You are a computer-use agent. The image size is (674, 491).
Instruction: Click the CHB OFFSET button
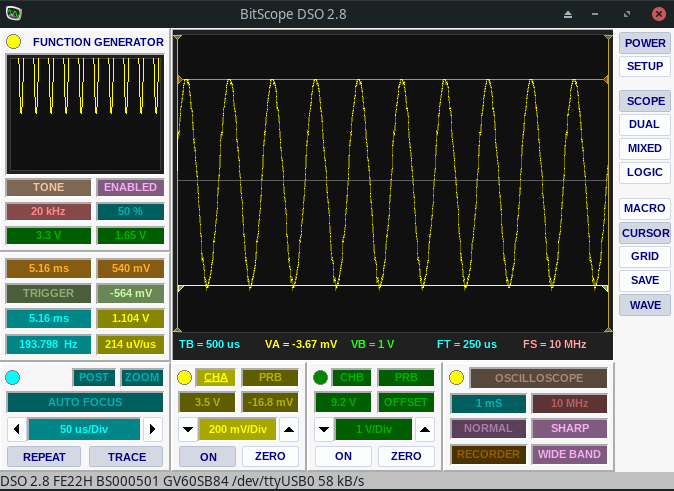406,402
